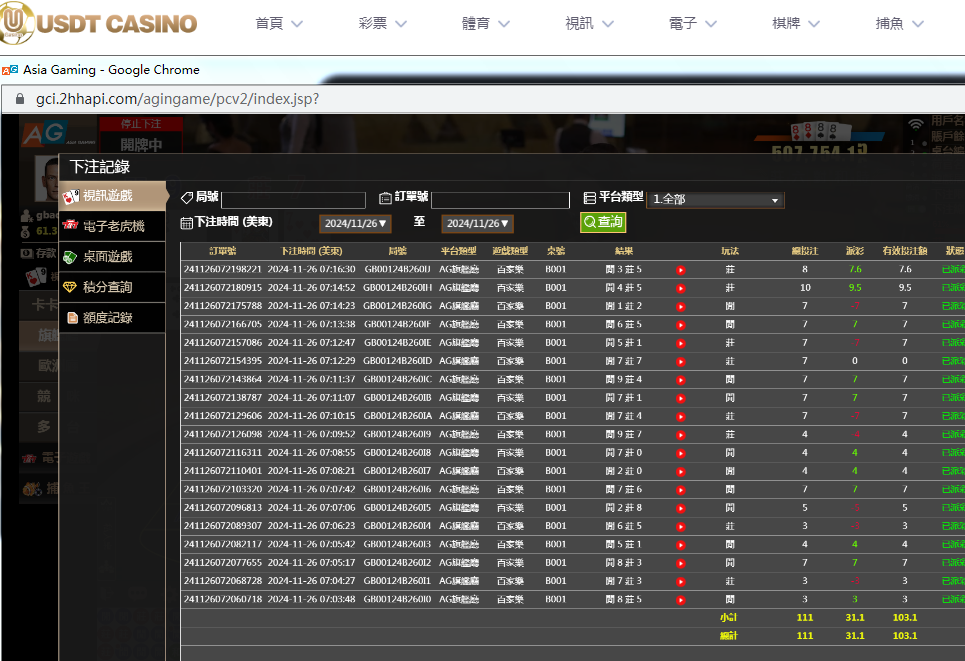Viewport: 965px width, 661px height.
Task: Switch to the 電子老虎機 records tab
Action: [x=112, y=226]
